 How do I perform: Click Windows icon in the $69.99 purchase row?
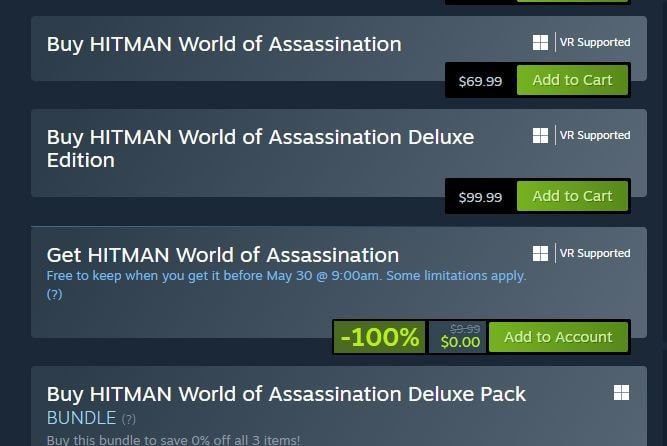[540, 43]
